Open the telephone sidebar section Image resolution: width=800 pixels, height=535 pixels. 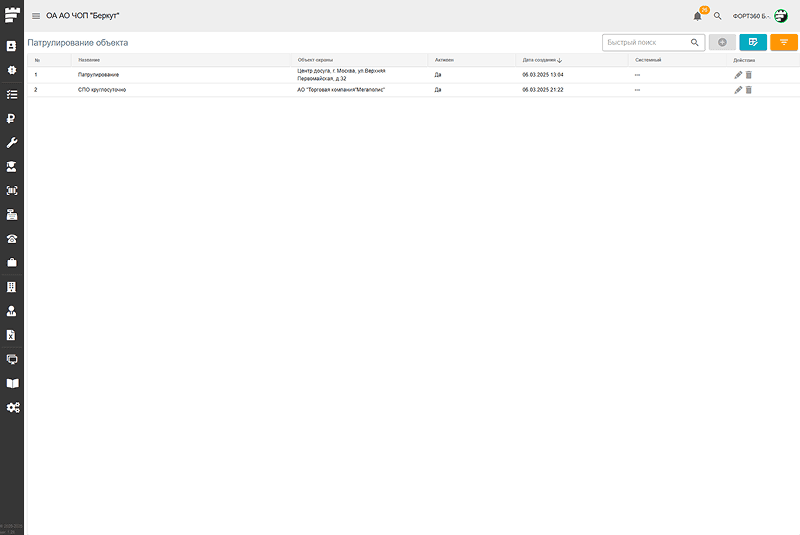[11, 239]
